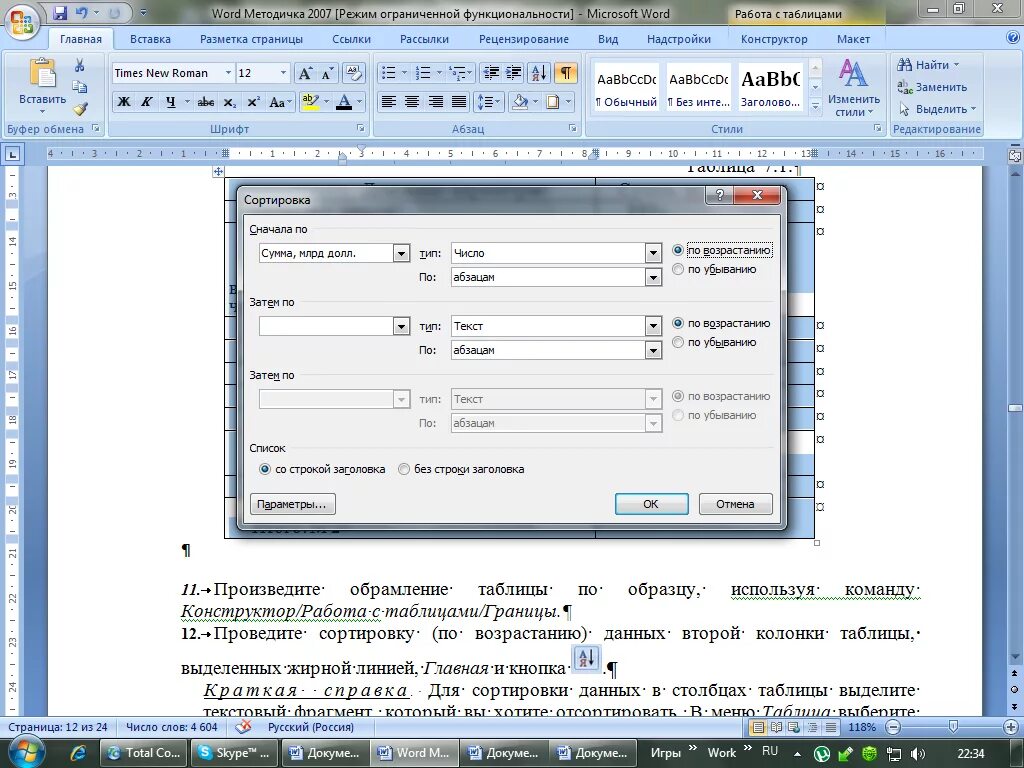The height and width of the screenshot is (768, 1024).
Task: Apply strikethrough (abc) formatting
Action: [x=206, y=102]
